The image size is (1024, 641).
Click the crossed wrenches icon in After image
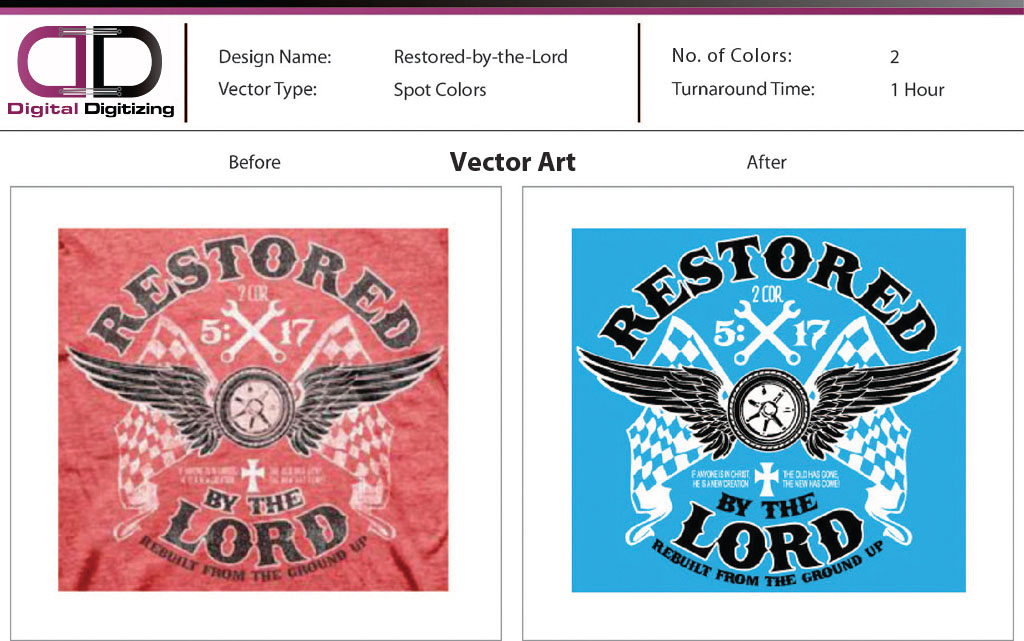point(767,332)
